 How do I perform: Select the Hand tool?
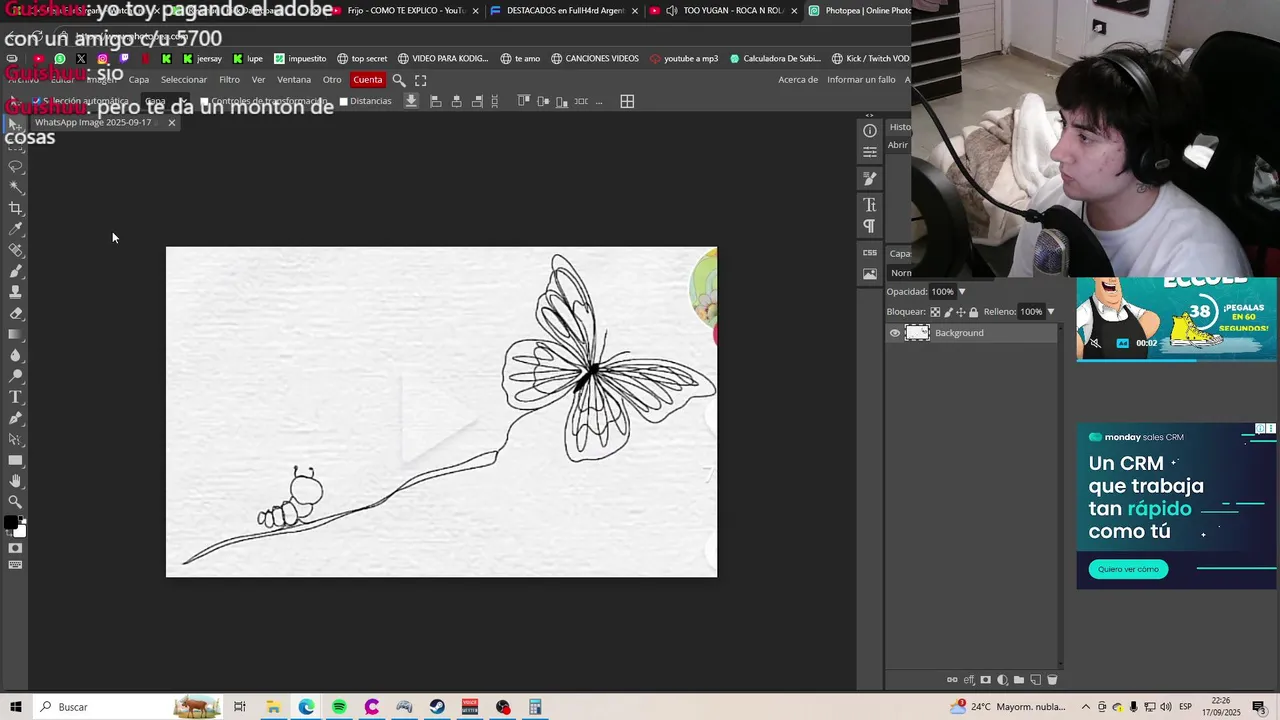coord(16,481)
